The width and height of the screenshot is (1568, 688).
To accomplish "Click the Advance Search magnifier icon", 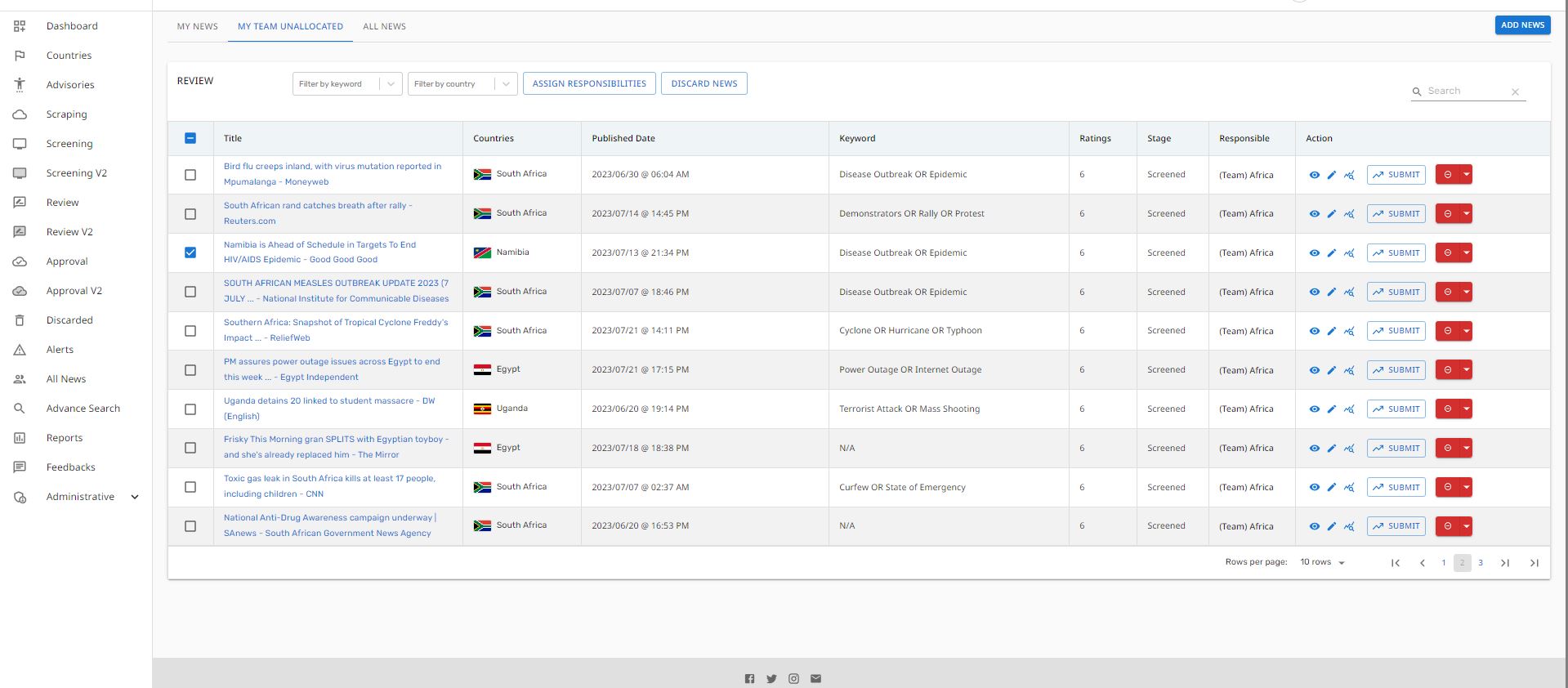I will tap(20, 409).
